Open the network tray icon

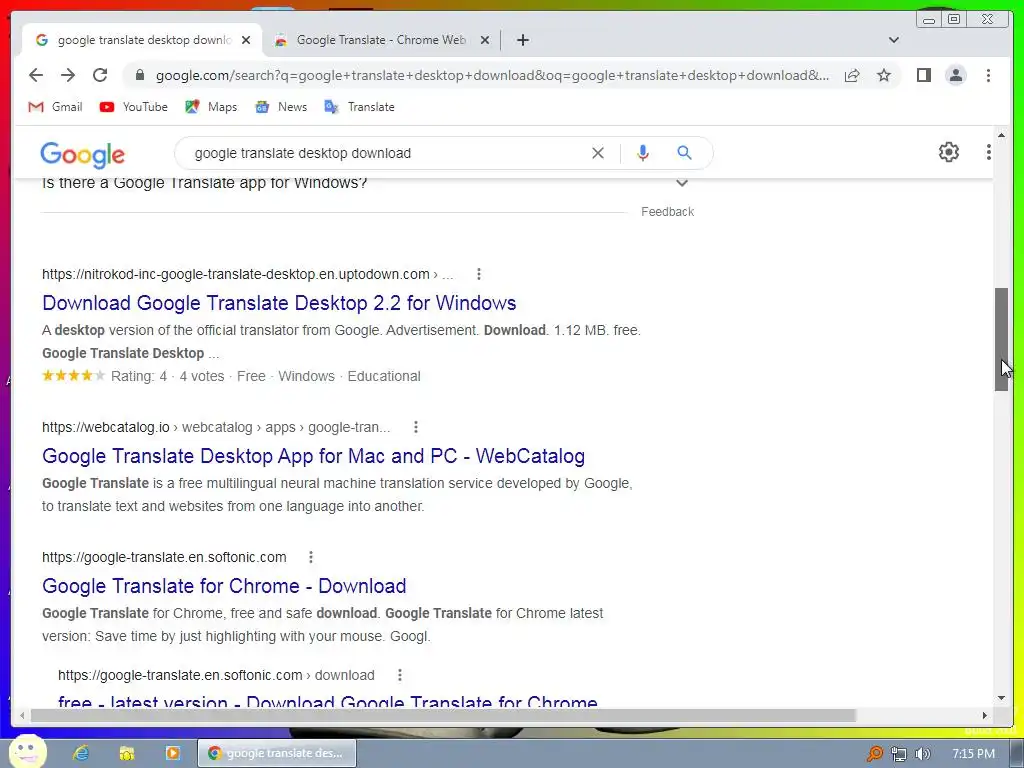tap(899, 754)
